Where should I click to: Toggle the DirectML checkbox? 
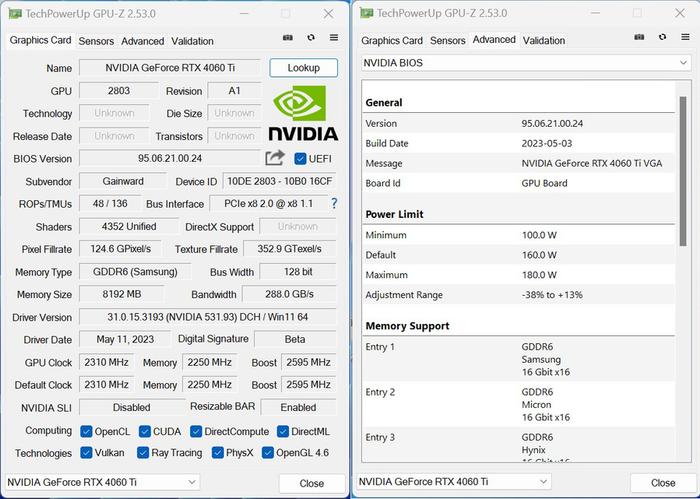pyautogui.click(x=283, y=432)
